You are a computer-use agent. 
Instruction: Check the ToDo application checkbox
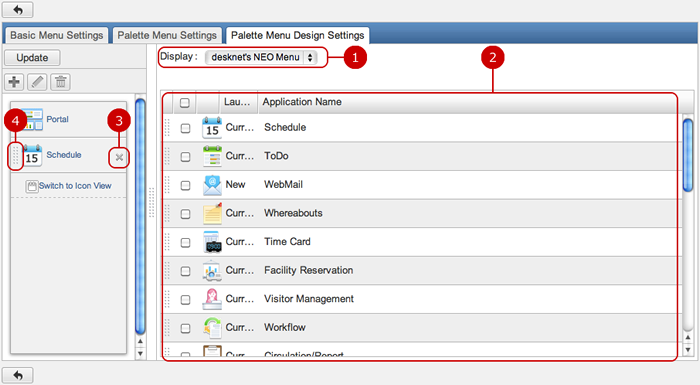pyautogui.click(x=185, y=157)
